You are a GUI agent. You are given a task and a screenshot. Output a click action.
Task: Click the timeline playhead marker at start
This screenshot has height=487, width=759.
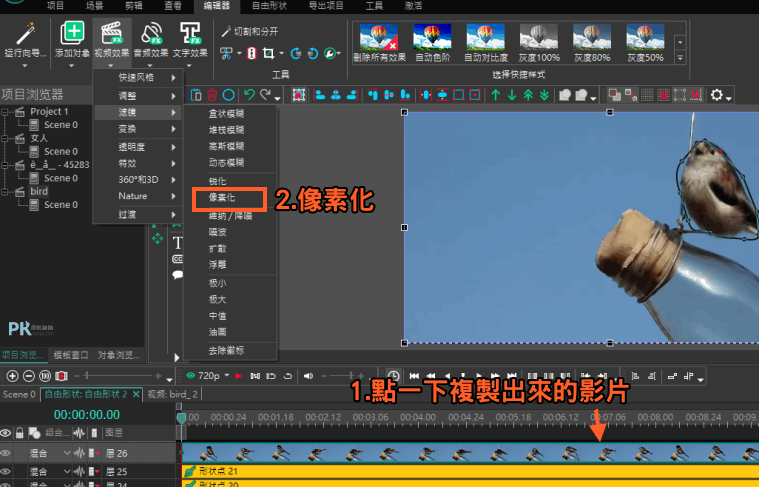181,418
